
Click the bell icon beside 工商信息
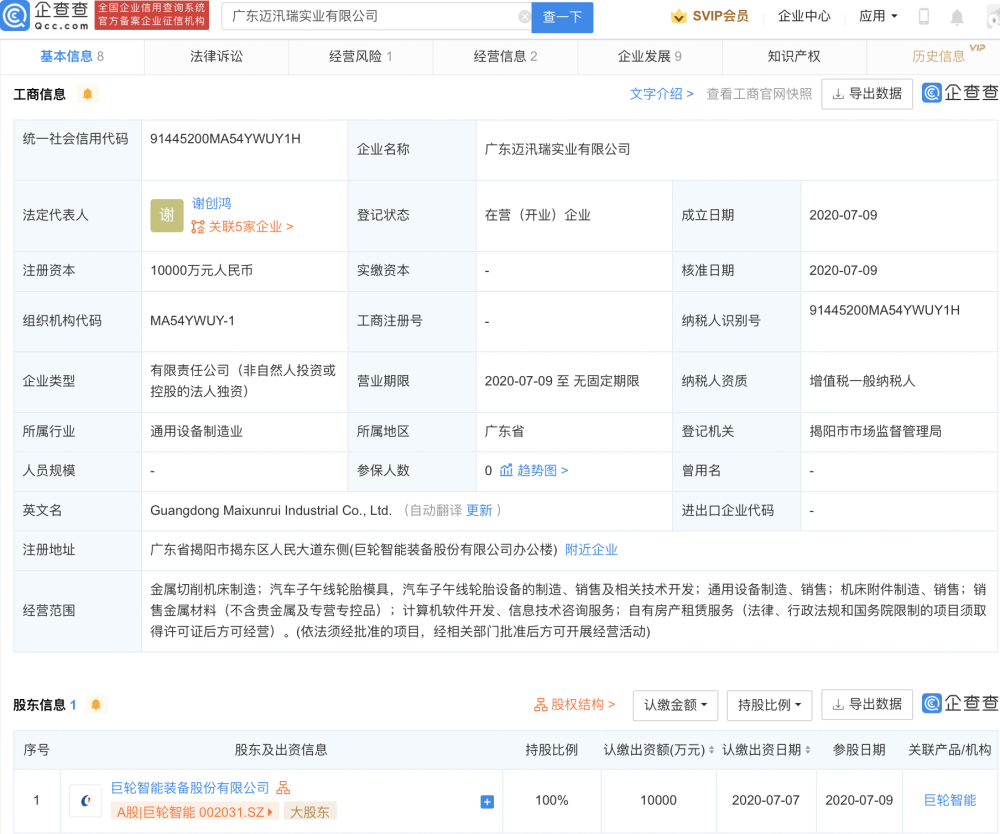point(88,94)
